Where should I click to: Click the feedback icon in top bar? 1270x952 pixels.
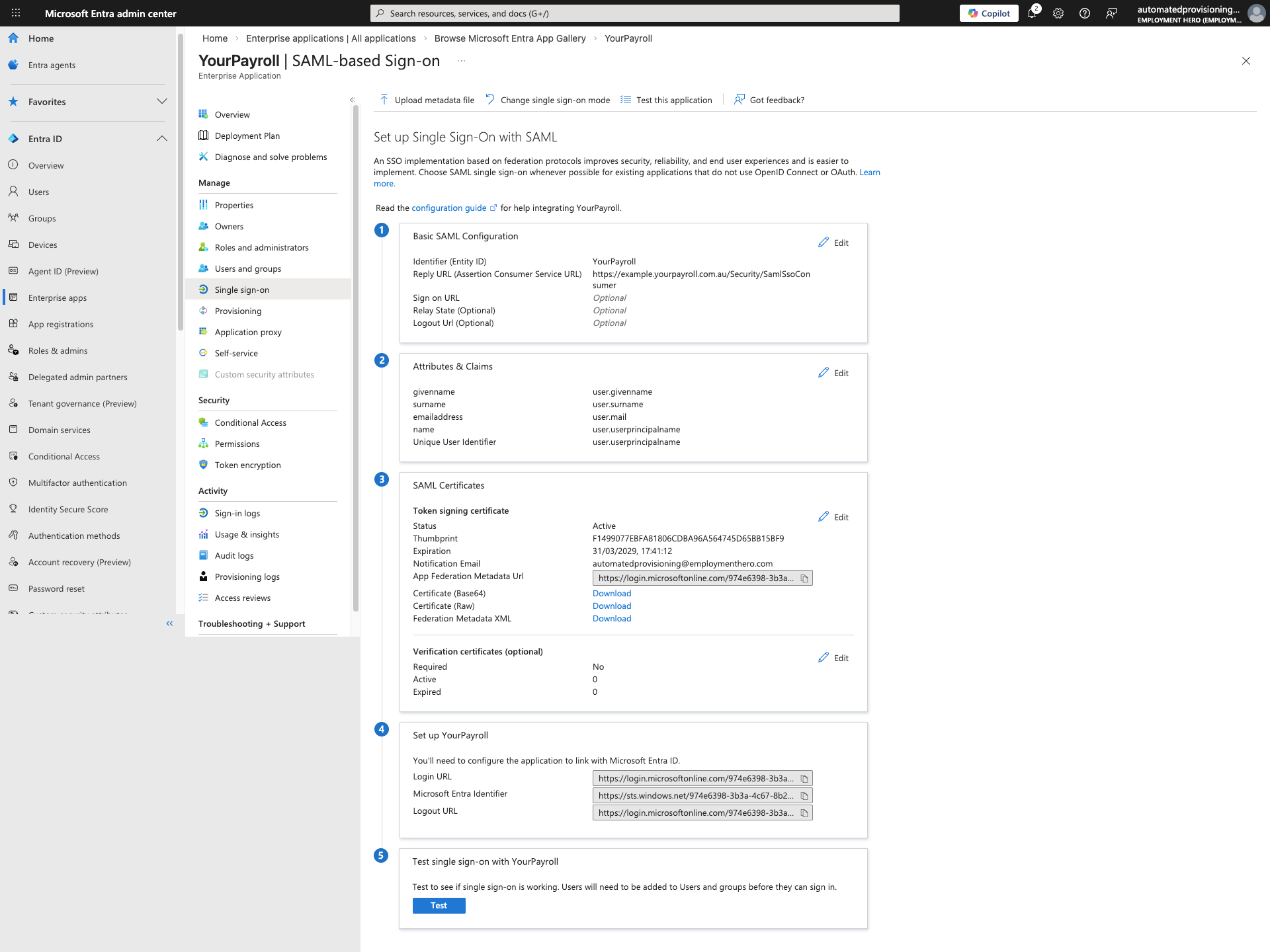tap(1111, 13)
